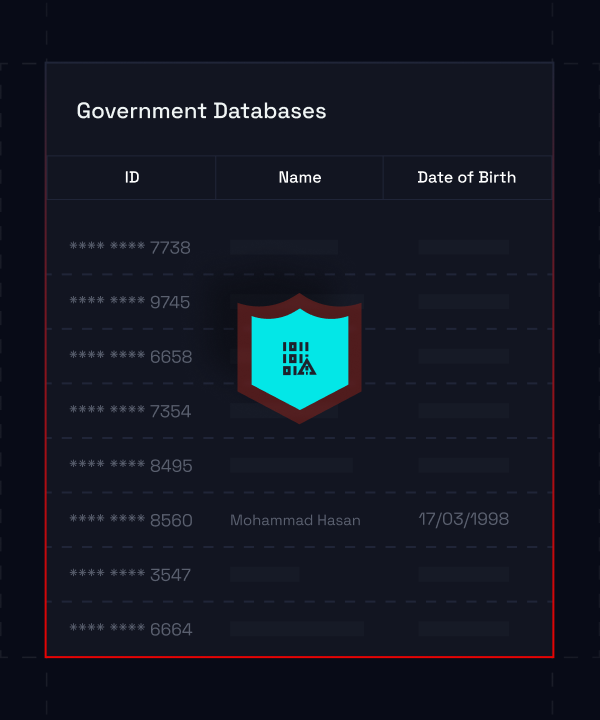Image resolution: width=600 pixels, height=720 pixels.
Task: Click the ID ending in 6658
Action: click(131, 357)
